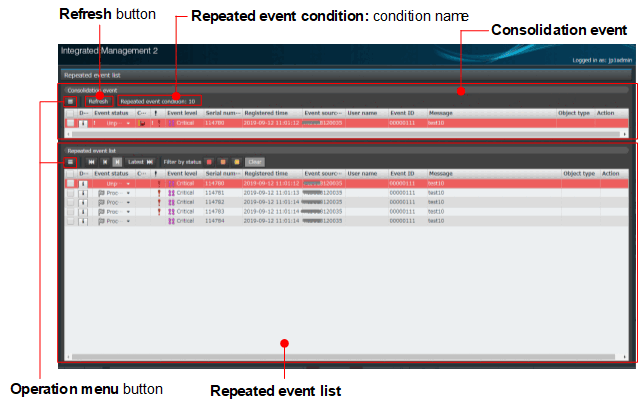The height and width of the screenshot is (408, 640).
Task: Click Repeated event list horizontal scrollbar left arrow
Action: point(68,357)
